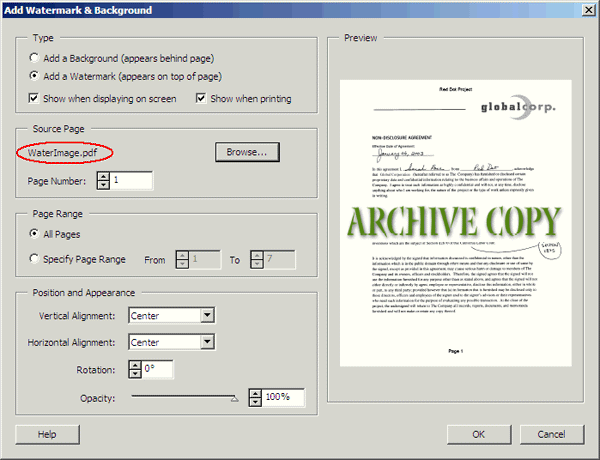Close the dialog with title bar X
This screenshot has height=460, width=600.
click(x=587, y=10)
